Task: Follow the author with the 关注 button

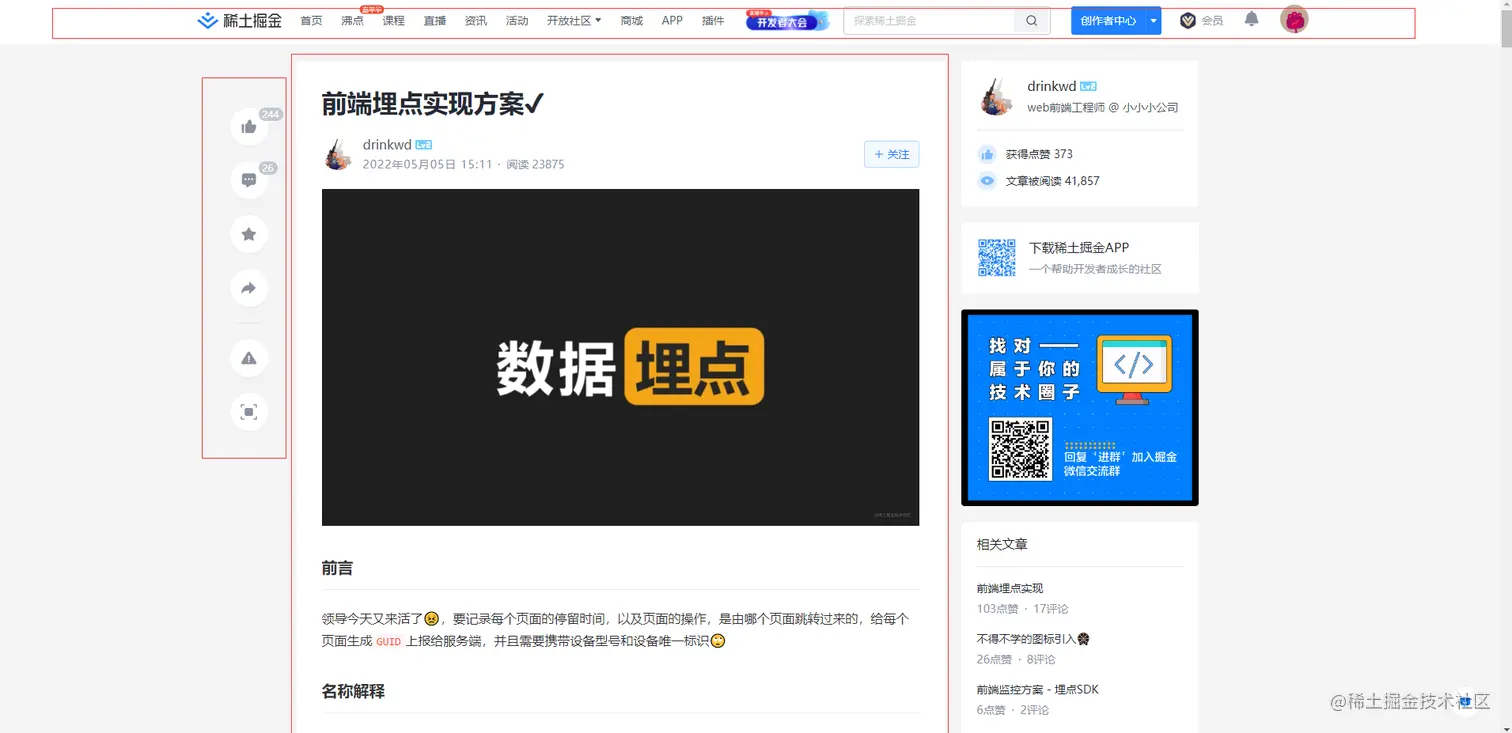Action: 890,154
